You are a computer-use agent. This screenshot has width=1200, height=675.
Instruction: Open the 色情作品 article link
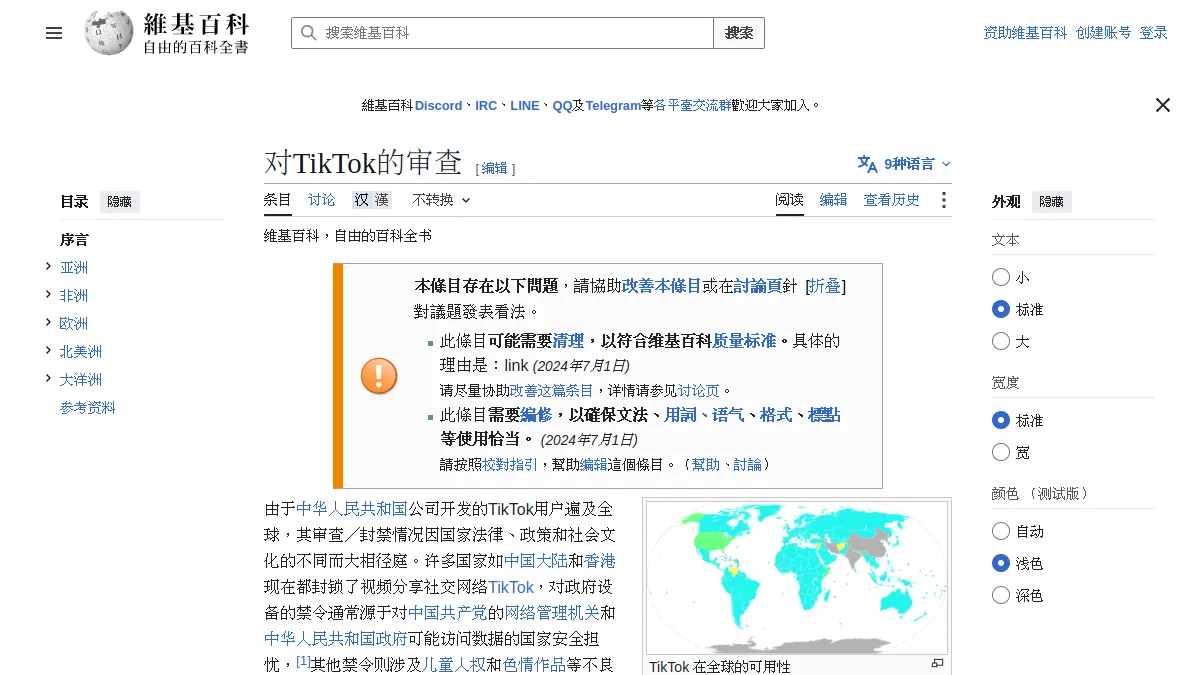coord(534,665)
